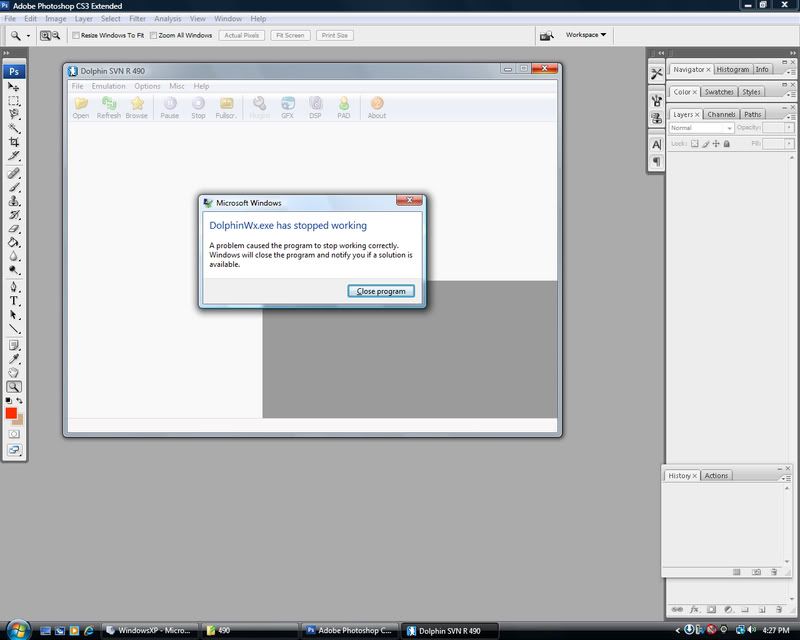Open the Navigator panel options menu
This screenshot has width=800, height=640.
(x=789, y=72)
